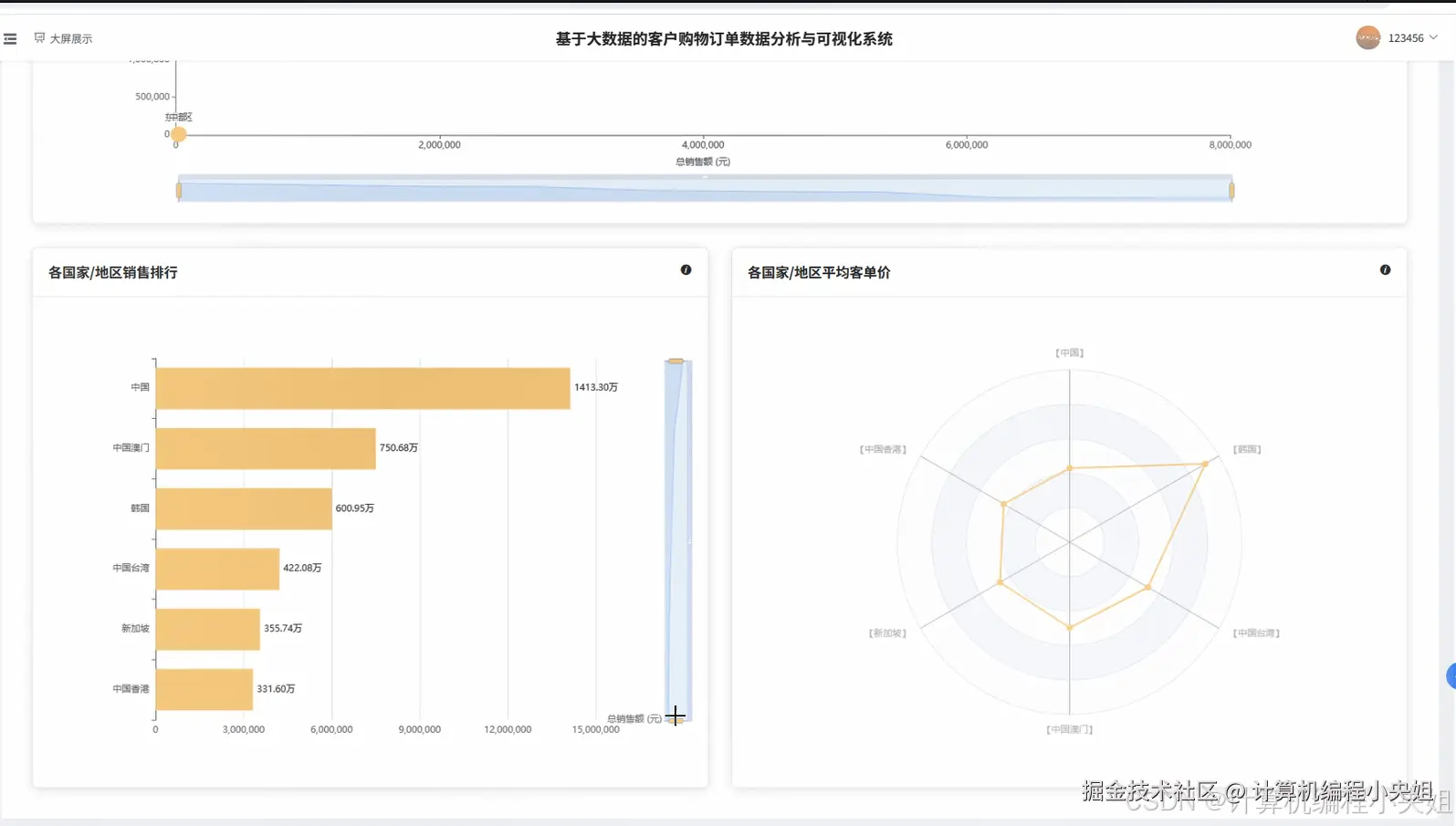Click the 中国台湾 bar in sales ranking
The image size is (1456, 826).
(x=217, y=569)
